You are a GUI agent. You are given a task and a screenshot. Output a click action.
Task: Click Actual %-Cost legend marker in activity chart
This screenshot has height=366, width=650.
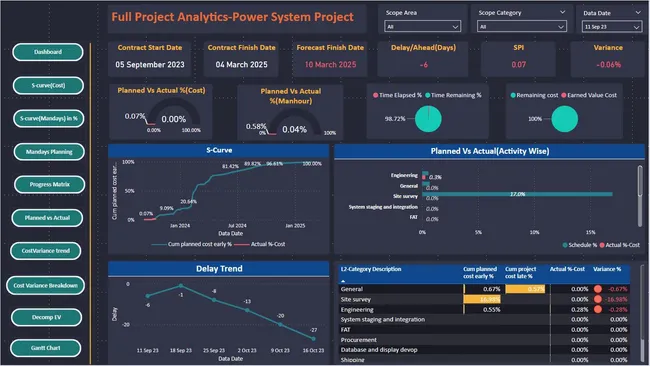602,245
